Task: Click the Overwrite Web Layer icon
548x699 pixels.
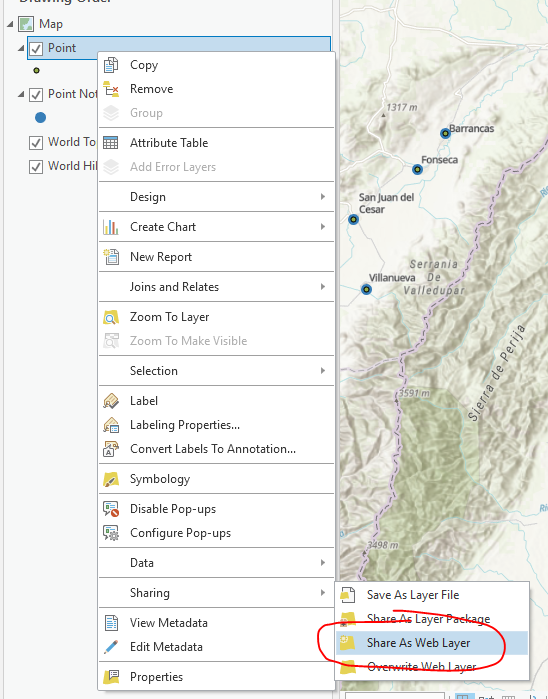Action: click(x=348, y=667)
